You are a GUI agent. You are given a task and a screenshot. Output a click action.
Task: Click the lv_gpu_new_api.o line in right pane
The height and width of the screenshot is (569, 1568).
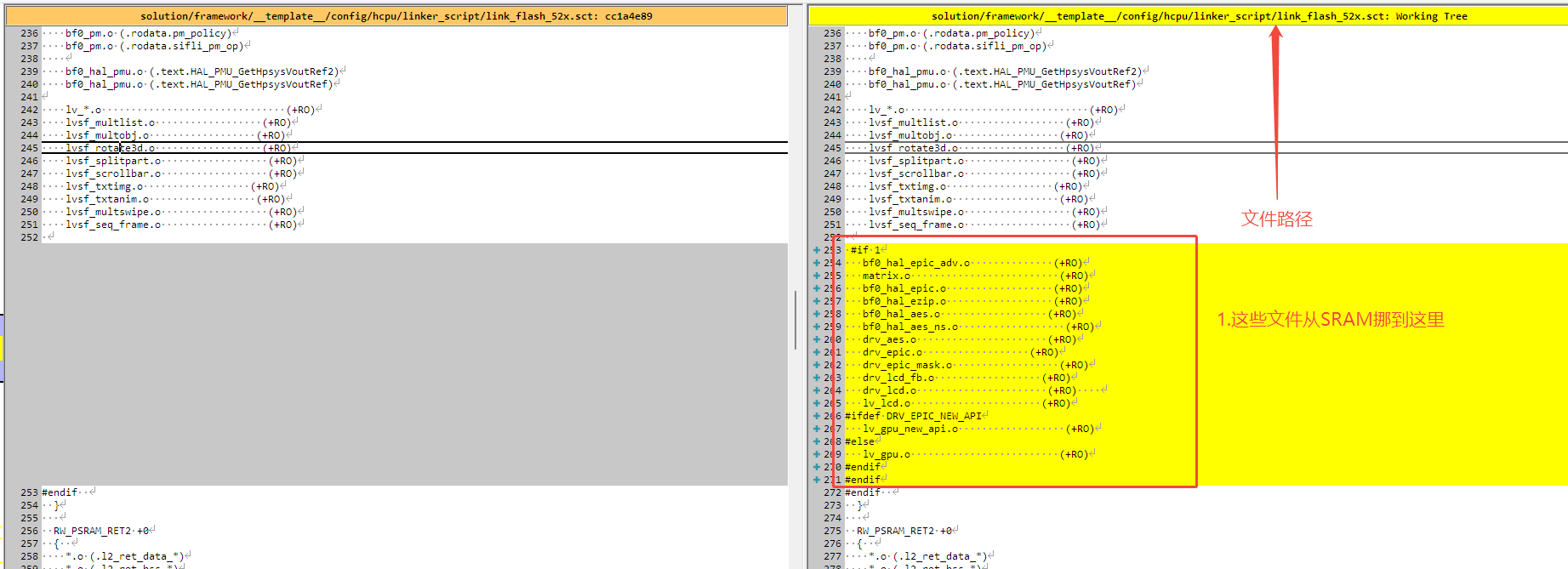909,429
